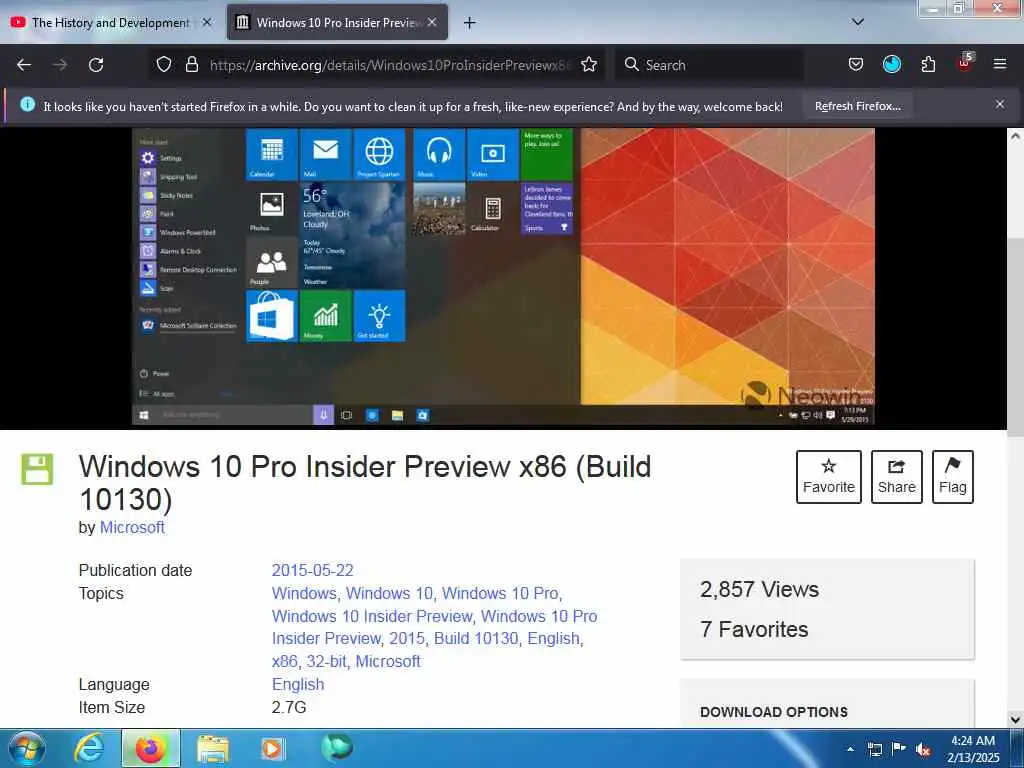Select the Windows 10 Pro Insider Preview tab

[337, 22]
